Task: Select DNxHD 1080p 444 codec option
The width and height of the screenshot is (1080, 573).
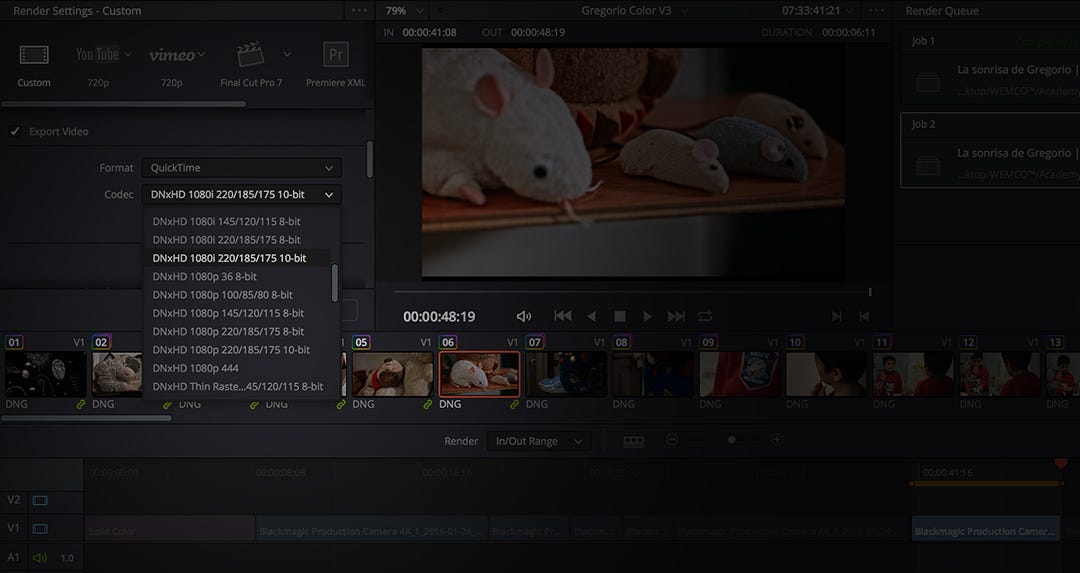Action: click(196, 368)
